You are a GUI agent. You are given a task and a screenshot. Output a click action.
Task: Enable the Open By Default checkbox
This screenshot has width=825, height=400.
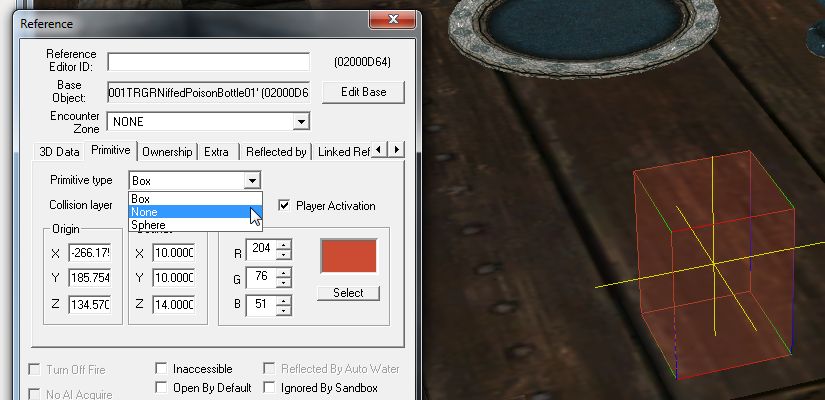[x=162, y=388]
